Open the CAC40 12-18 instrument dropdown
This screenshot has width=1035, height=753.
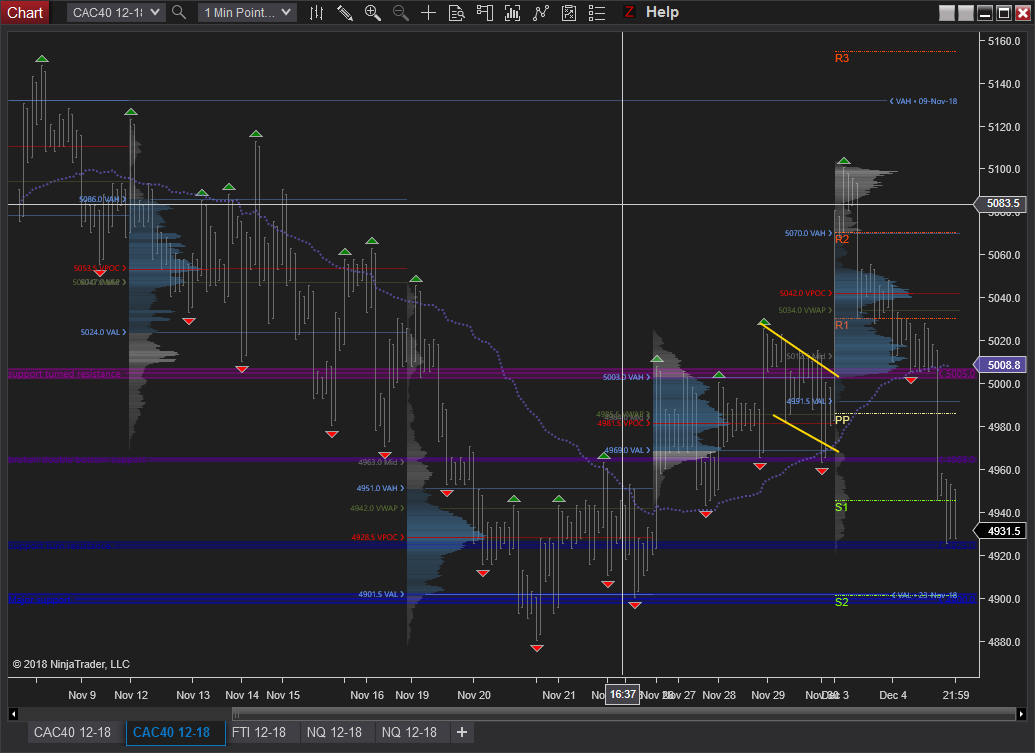click(116, 13)
